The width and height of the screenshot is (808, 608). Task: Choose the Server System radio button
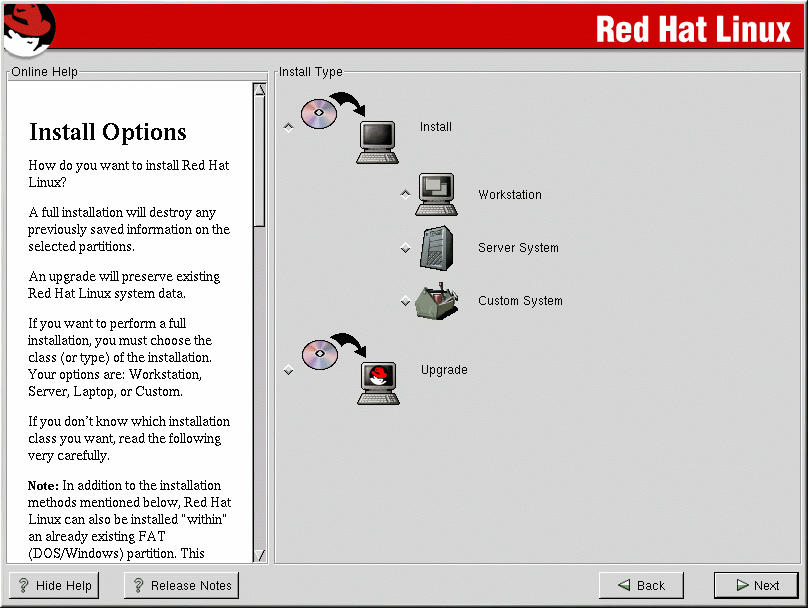coord(405,248)
